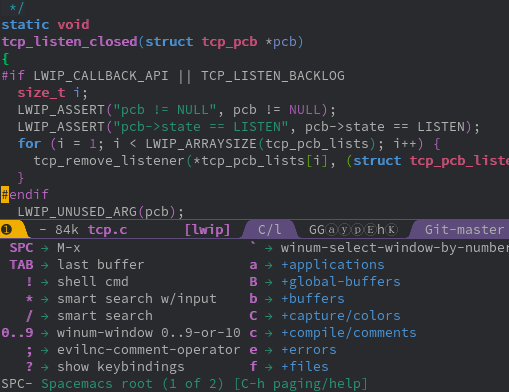Expand the +buffers prefix group

tap(313, 299)
